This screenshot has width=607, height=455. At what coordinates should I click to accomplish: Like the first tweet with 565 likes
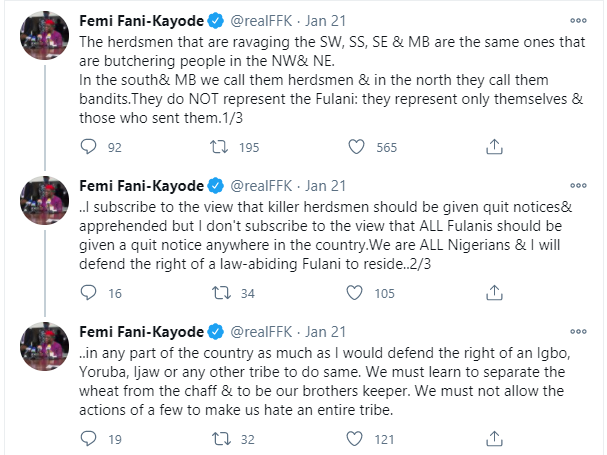pyautogui.click(x=356, y=148)
